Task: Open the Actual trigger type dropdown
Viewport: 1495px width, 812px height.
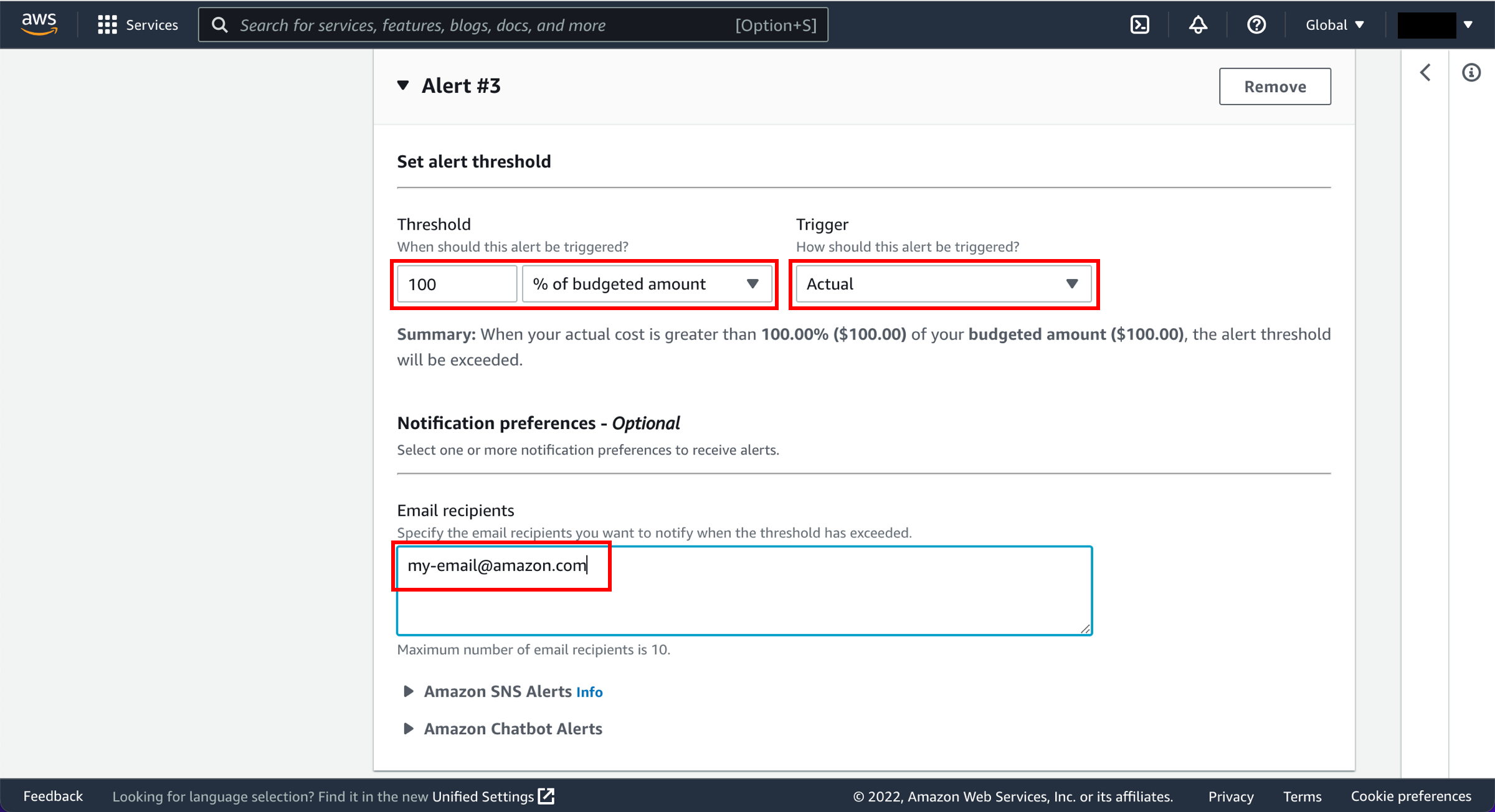Action: (941, 284)
